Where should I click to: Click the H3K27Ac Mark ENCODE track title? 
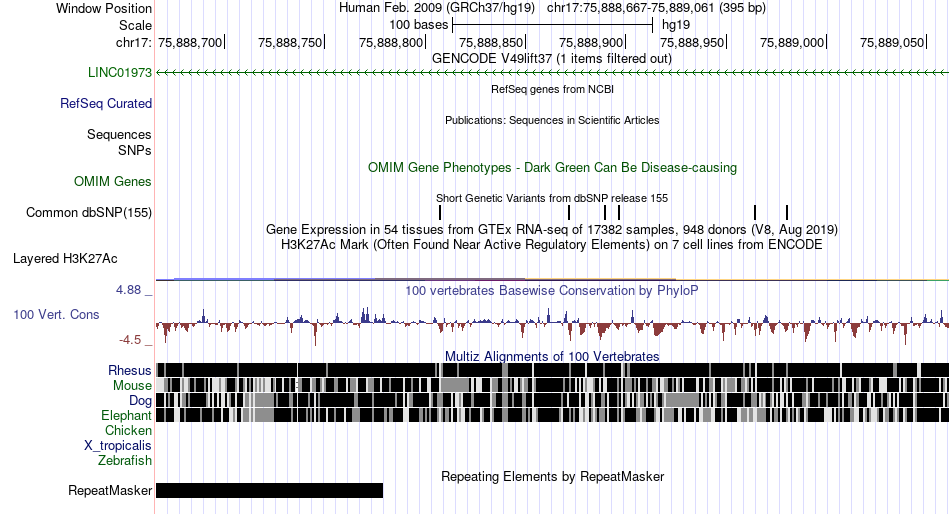(x=552, y=245)
